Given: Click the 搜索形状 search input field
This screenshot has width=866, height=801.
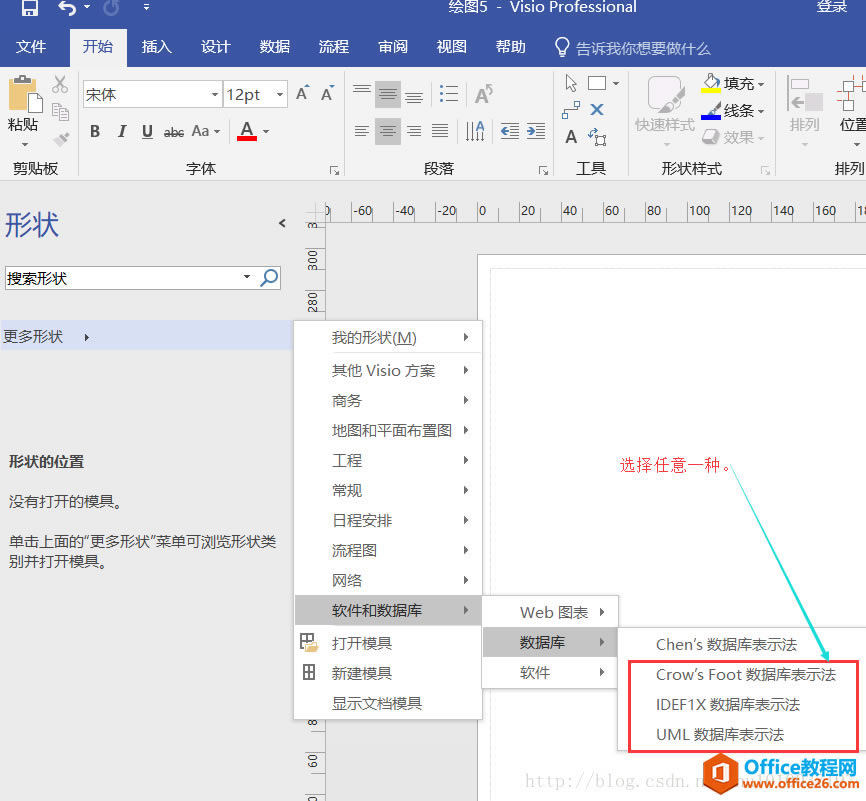Looking at the screenshot, I should (123, 278).
